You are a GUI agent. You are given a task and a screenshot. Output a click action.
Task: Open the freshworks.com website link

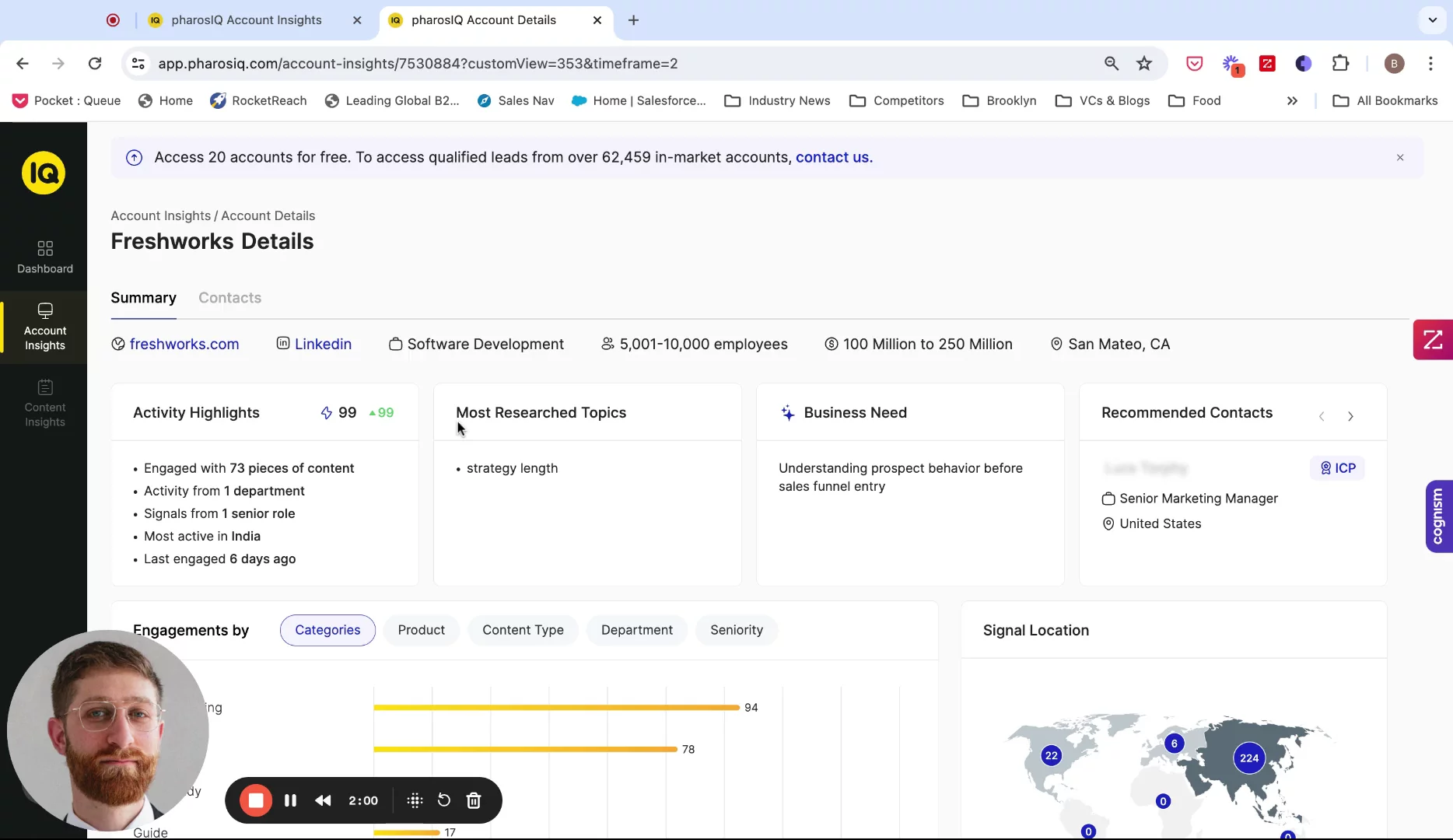[184, 344]
